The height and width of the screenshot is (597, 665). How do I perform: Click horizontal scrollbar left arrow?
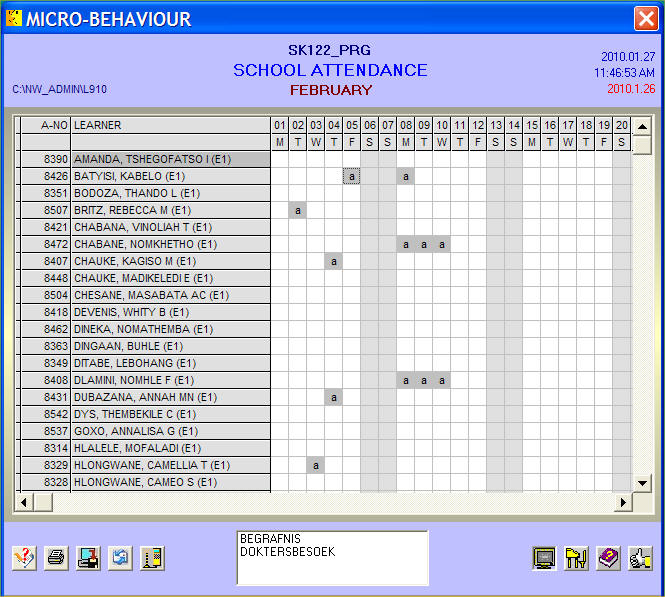point(24,502)
